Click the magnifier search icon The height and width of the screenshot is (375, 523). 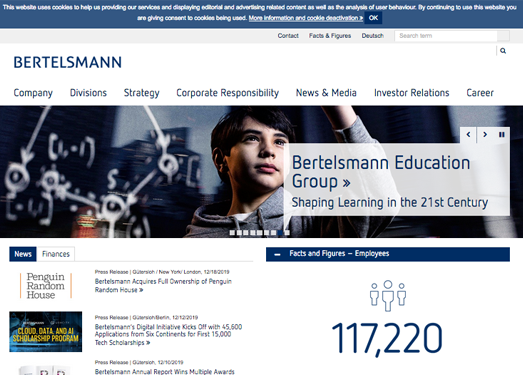[x=503, y=51]
